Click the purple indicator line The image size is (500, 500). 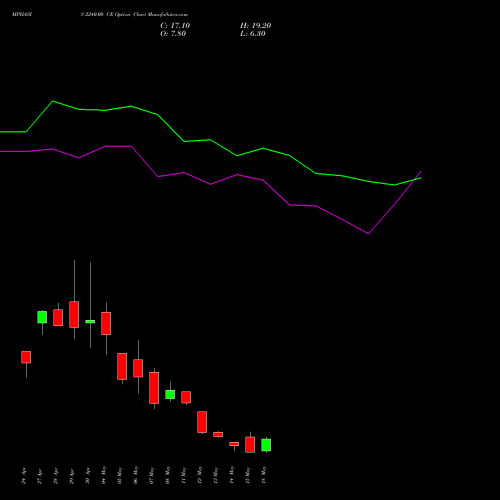point(211,184)
